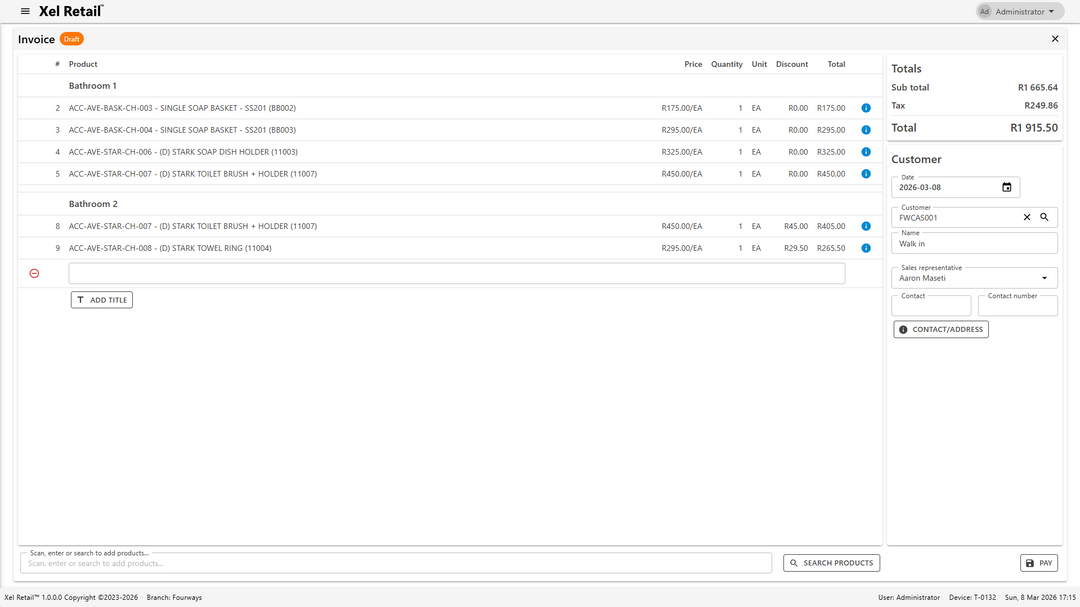This screenshot has width=1080, height=607.
Task: Click info icon for Stark Towel Ring row
Action: pyautogui.click(x=866, y=248)
